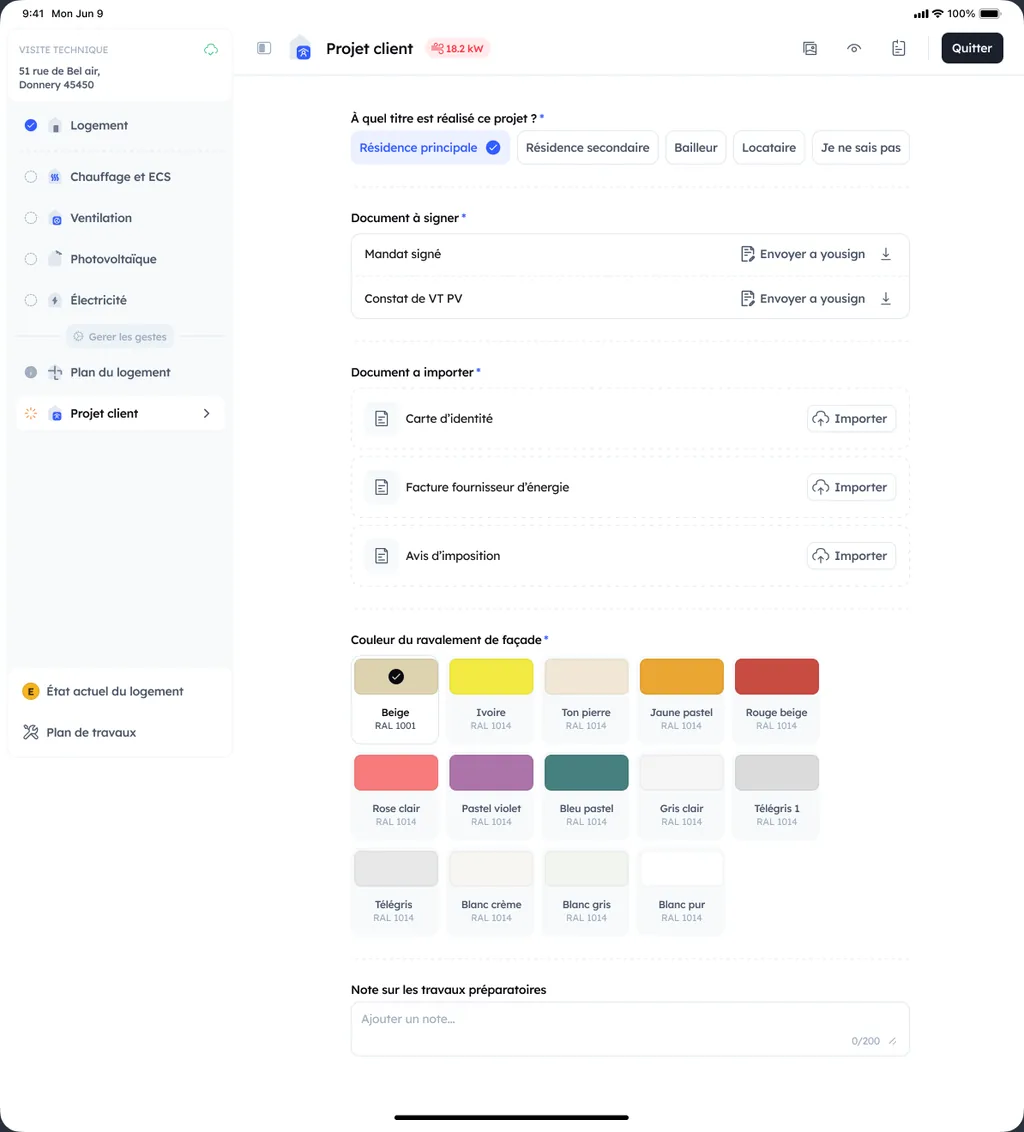Choose Résidence secondaire option

[x=587, y=147]
